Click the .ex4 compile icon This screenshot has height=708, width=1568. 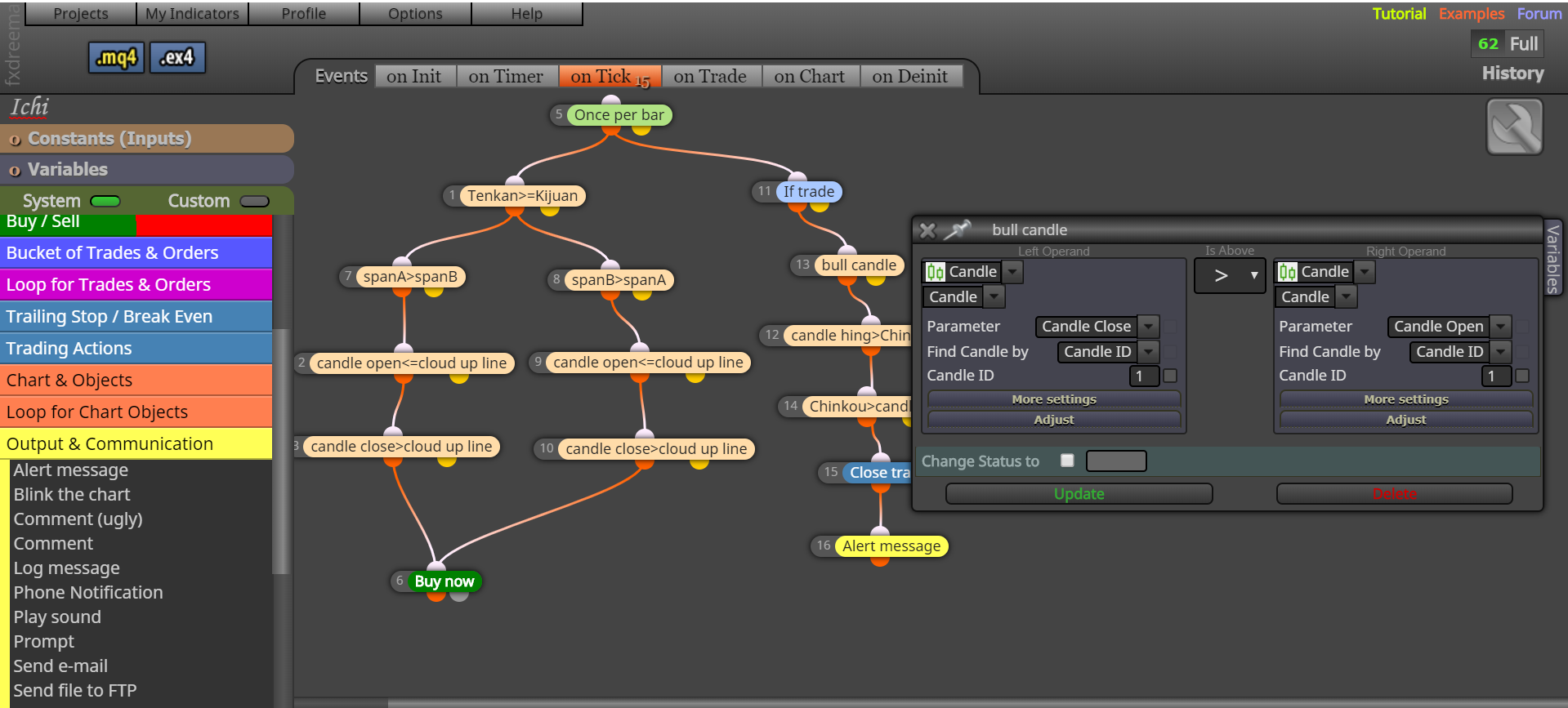177,57
